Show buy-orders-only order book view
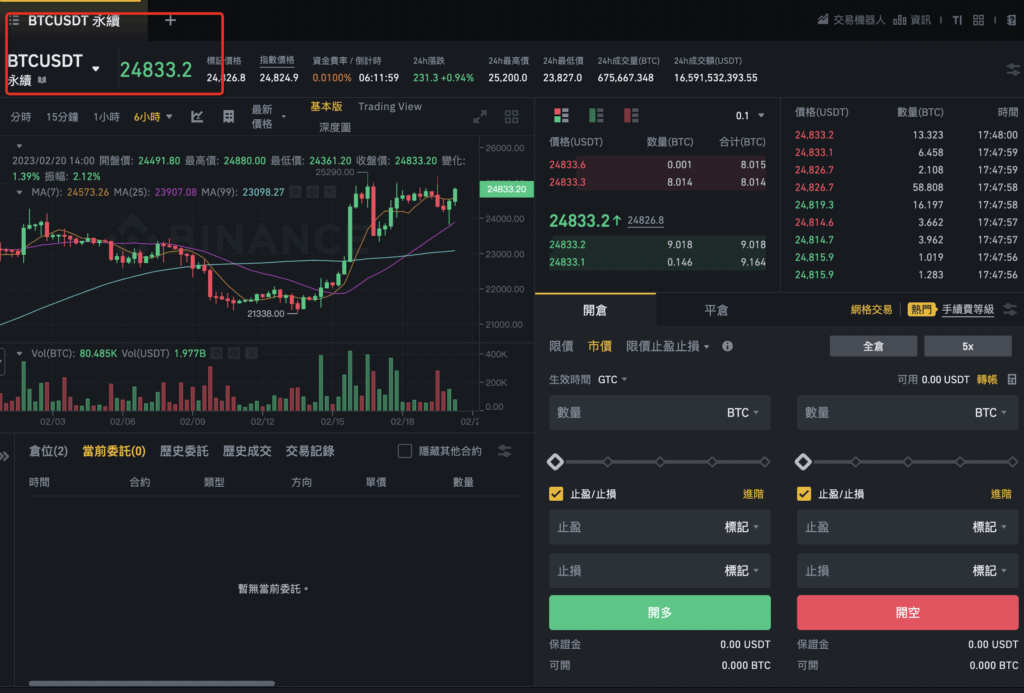Screen dimensions: 1024x693 [x=596, y=116]
